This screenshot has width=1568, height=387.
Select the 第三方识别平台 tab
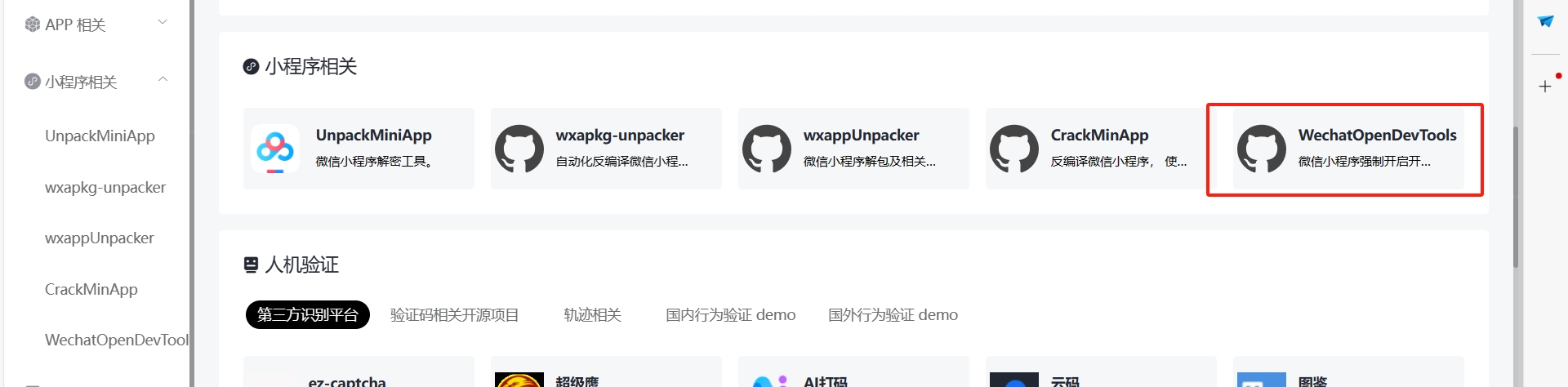(308, 314)
